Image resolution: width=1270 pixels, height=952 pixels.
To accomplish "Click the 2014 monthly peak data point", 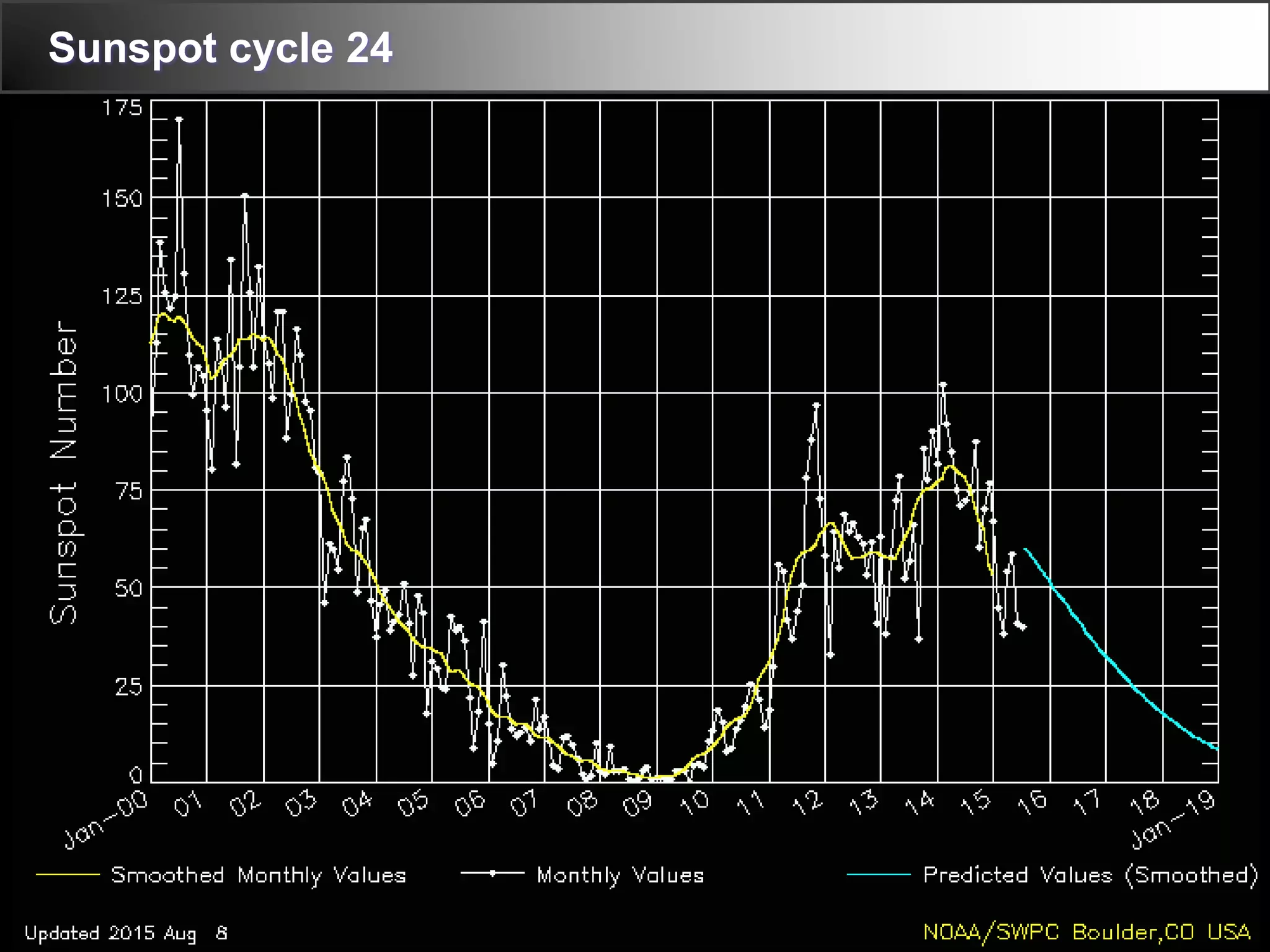I will coord(943,385).
